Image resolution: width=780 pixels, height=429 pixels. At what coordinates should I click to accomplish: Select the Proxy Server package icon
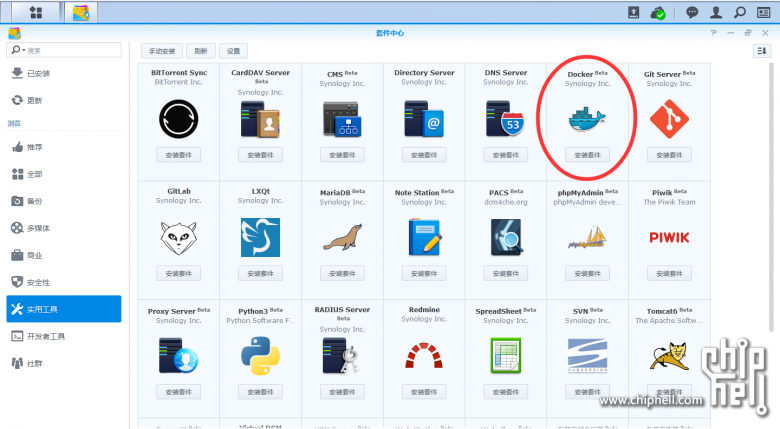tap(179, 356)
